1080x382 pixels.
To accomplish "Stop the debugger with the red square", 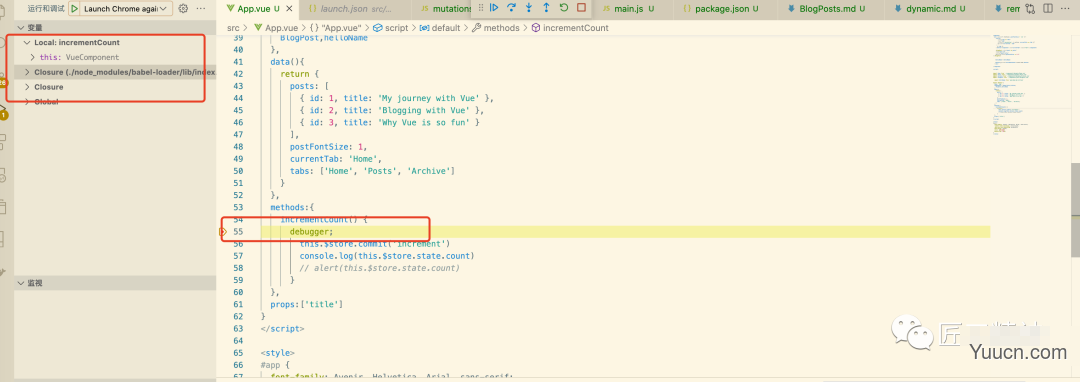I will pyautogui.click(x=581, y=8).
